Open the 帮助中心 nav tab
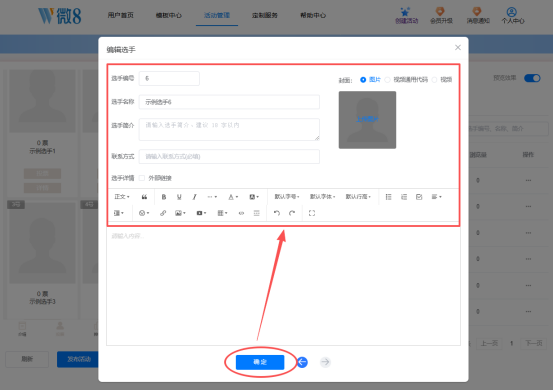553x390 pixels. [x=313, y=15]
